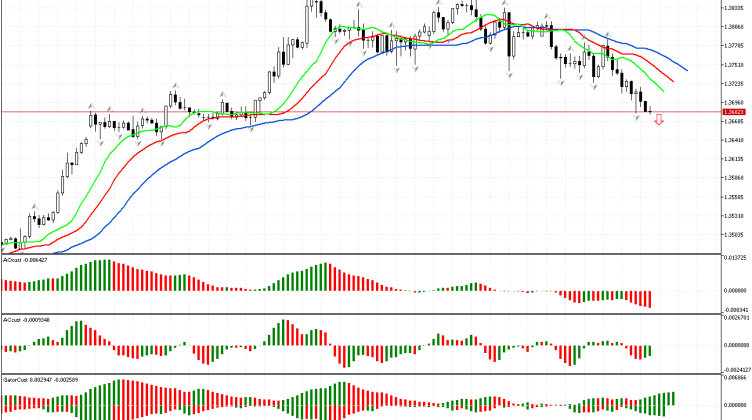Click the 1.35510 price axis label

pyautogui.click(x=733, y=215)
